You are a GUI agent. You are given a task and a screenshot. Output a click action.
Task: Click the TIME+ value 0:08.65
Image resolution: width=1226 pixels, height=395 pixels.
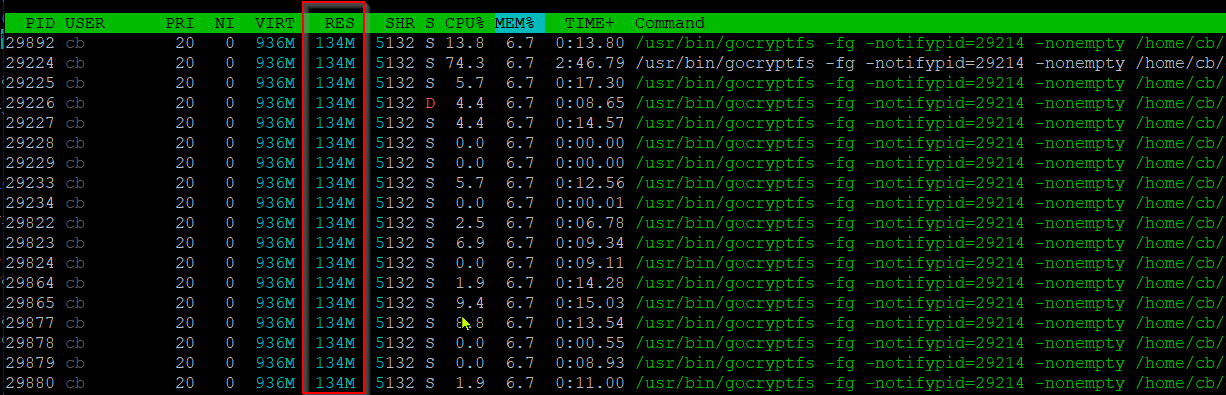pyautogui.click(x=590, y=103)
